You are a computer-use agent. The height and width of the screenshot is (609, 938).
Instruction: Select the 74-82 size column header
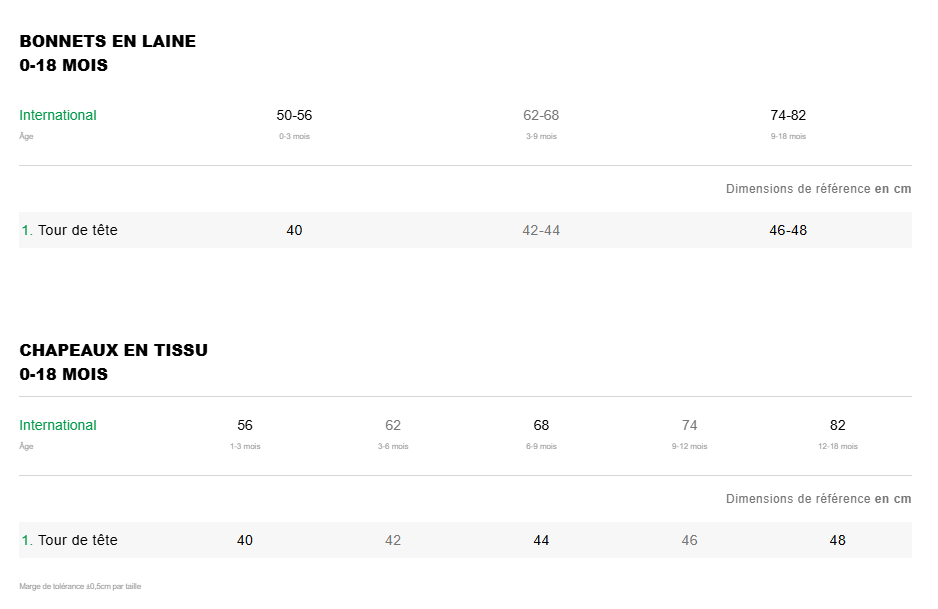tap(788, 115)
